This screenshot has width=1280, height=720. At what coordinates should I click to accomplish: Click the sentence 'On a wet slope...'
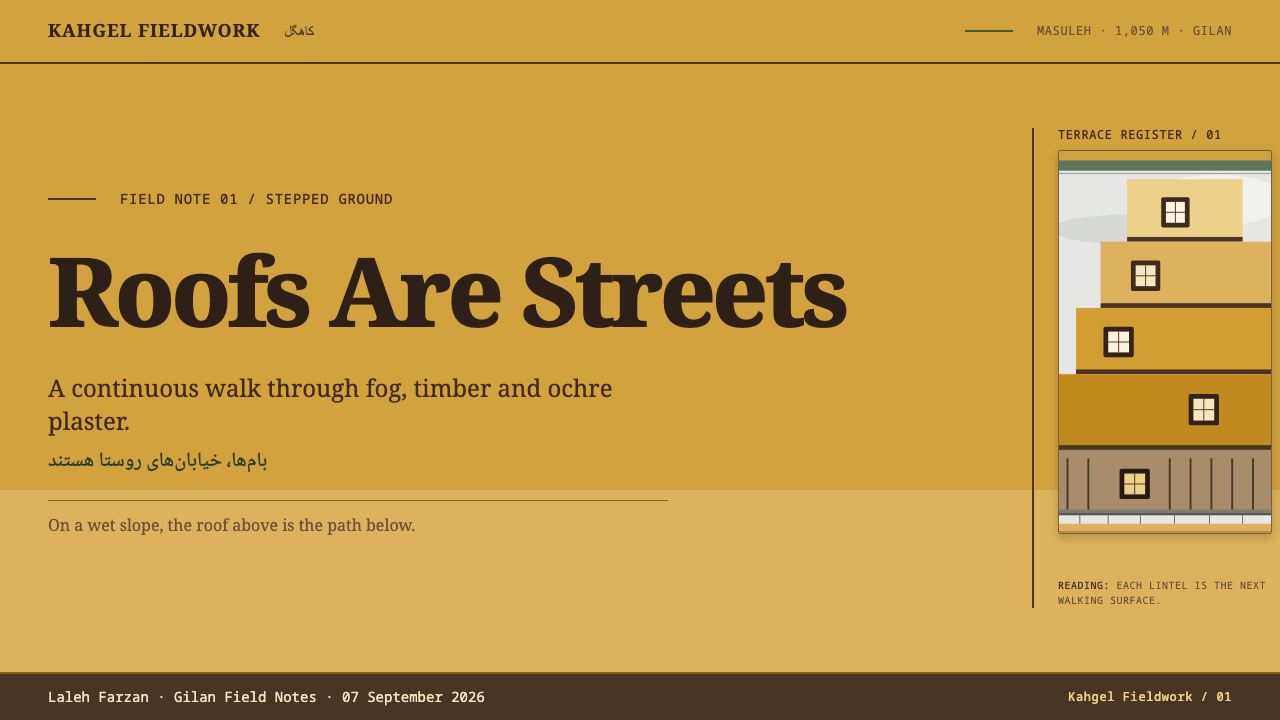click(x=232, y=525)
